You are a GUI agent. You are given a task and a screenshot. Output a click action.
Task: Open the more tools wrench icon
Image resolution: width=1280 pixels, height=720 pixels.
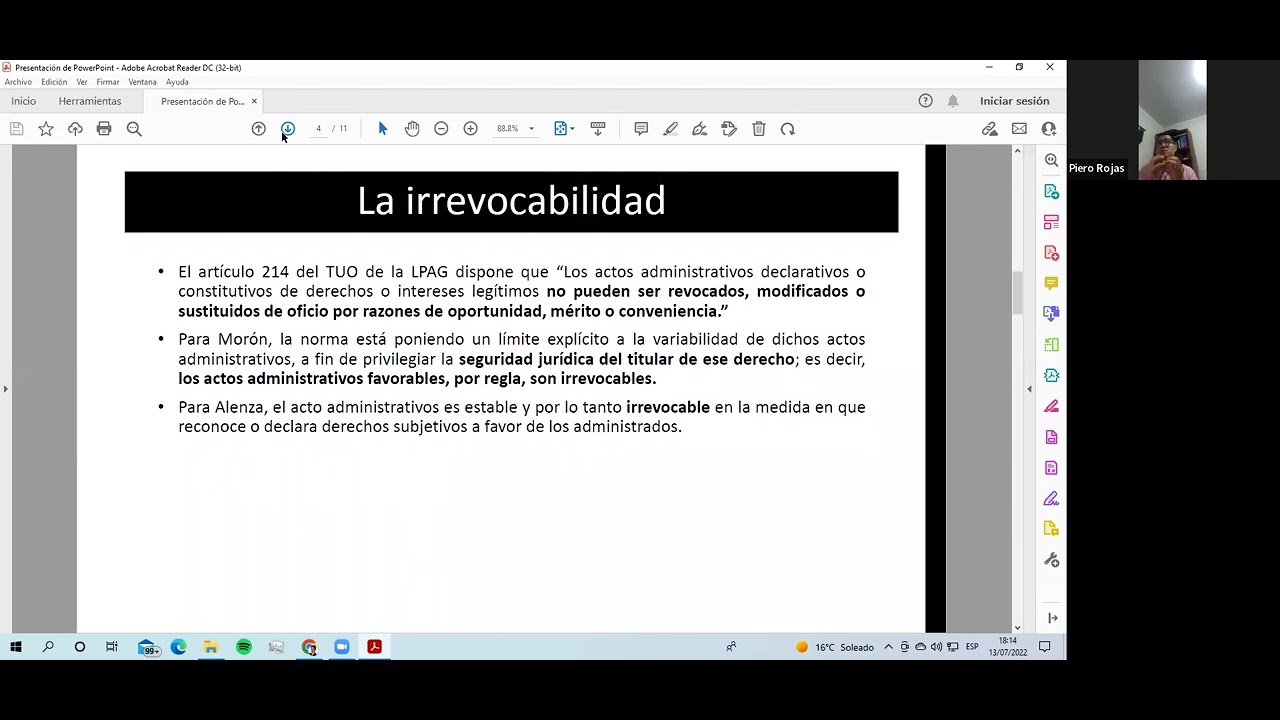point(1051,560)
